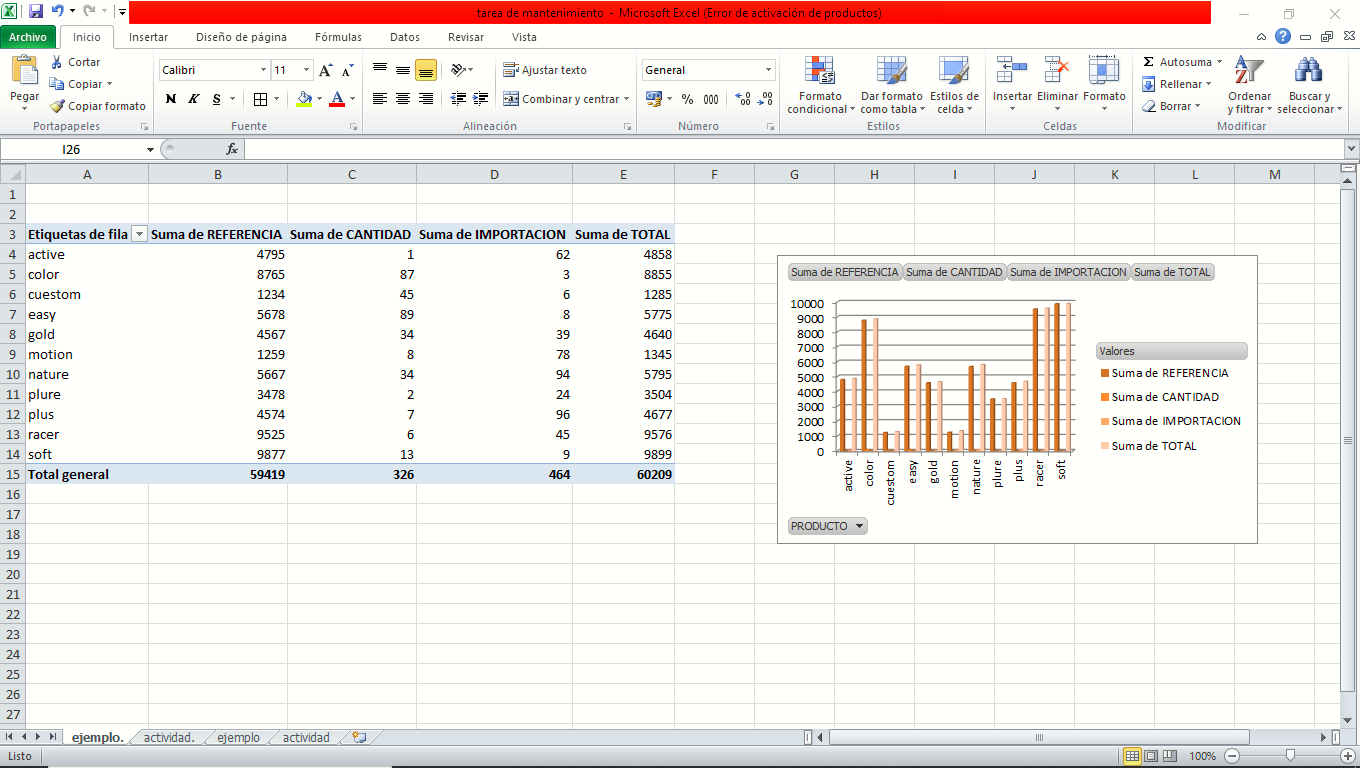Undo the last action
Screen dimensions: 1360x768
pos(57,12)
